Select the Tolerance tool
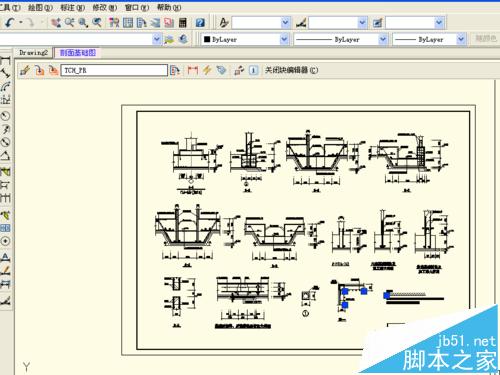Image resolution: width=500 pixels, height=375 pixels. pos(5,228)
